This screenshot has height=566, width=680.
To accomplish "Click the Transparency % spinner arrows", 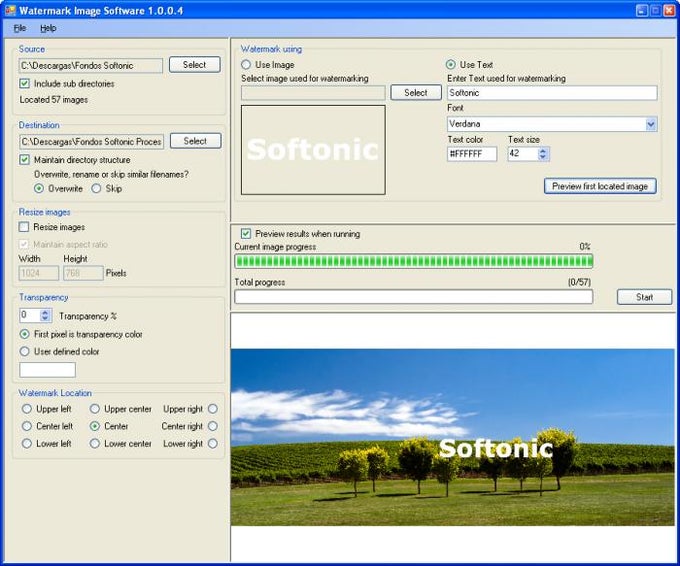I will (45, 315).
